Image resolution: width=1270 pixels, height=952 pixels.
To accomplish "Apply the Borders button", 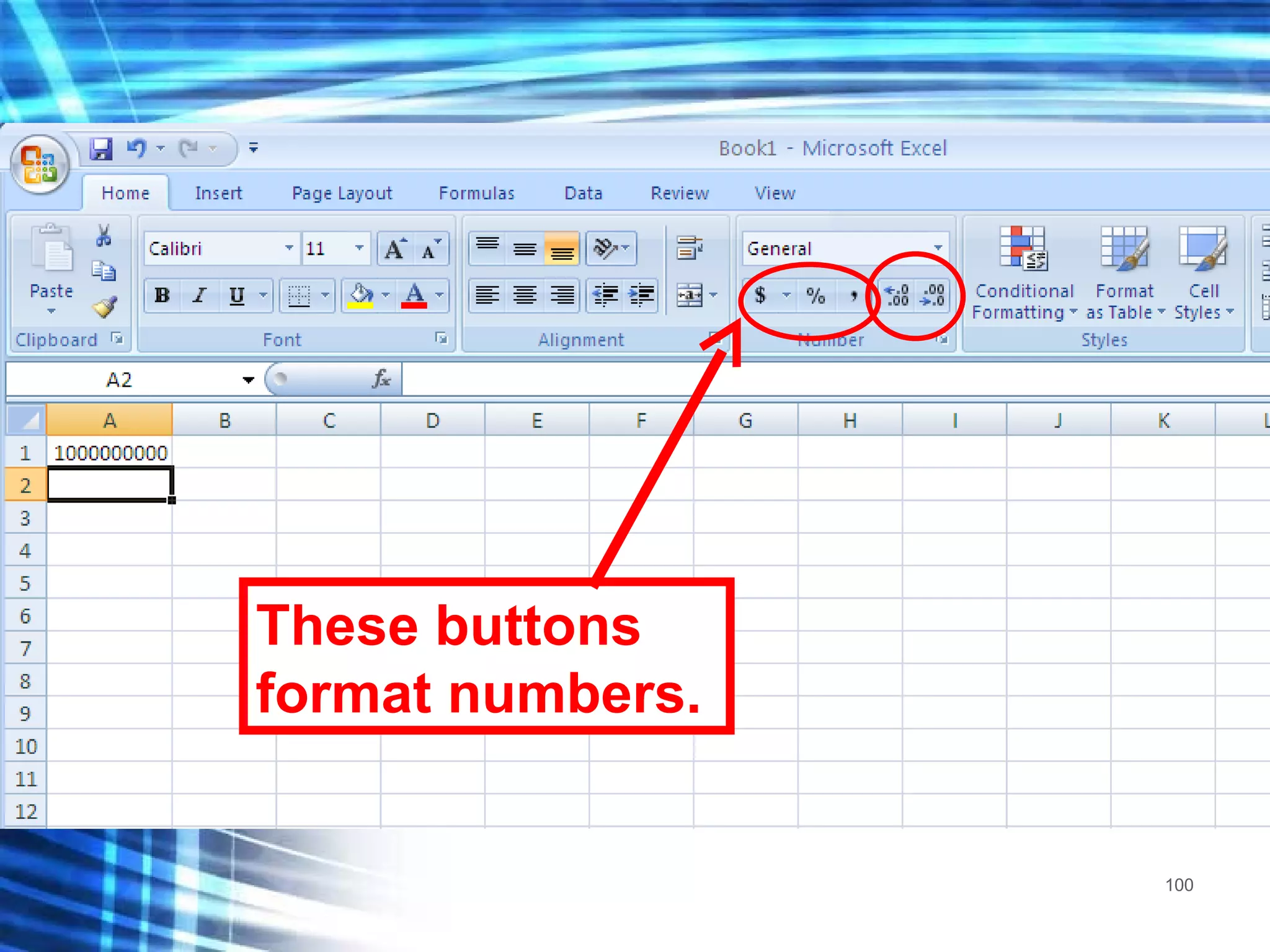I will tap(299, 296).
